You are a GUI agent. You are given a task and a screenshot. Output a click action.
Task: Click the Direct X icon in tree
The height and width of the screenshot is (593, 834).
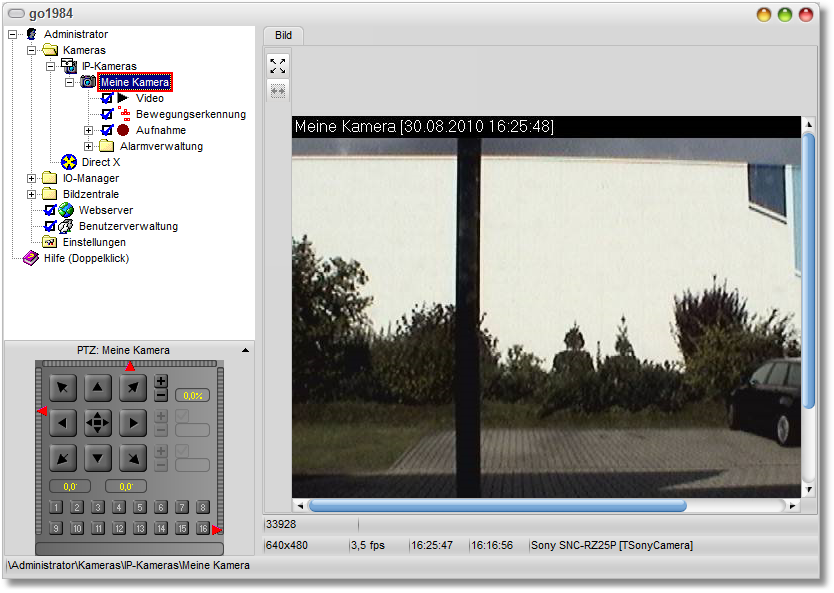69,162
